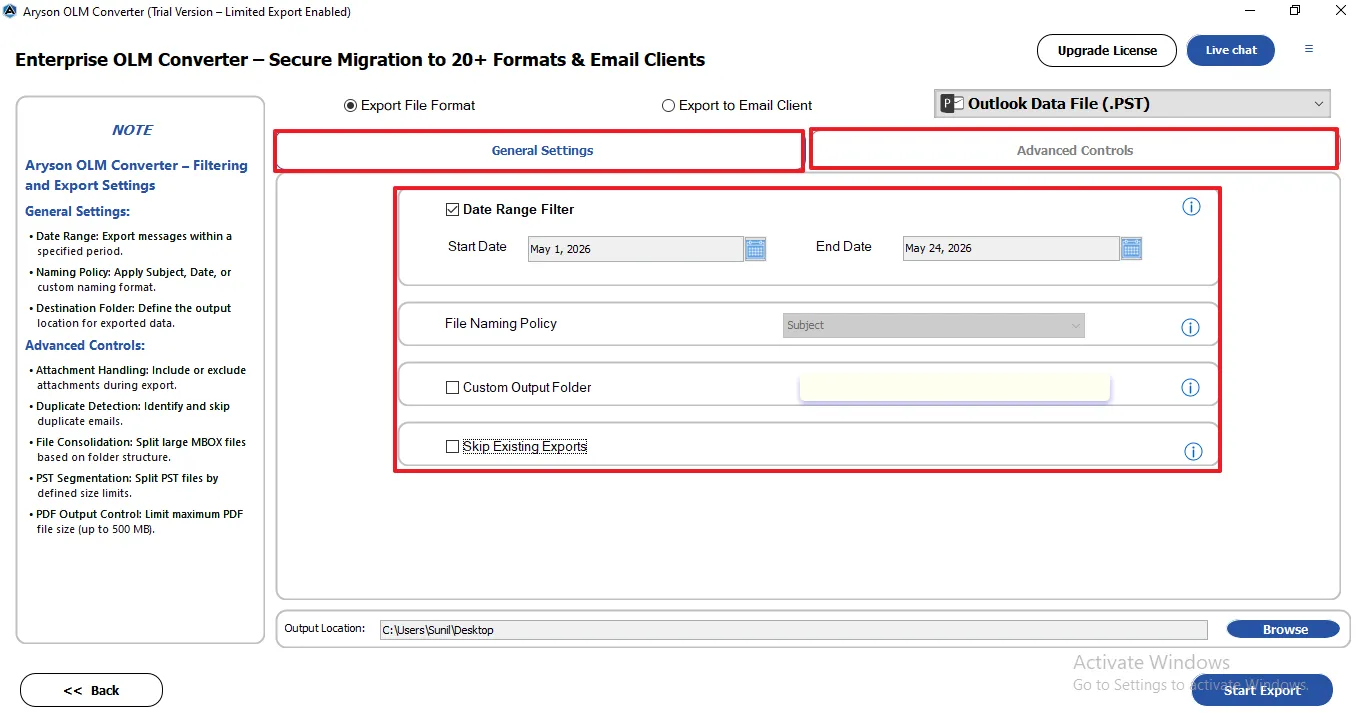Screen dimensions: 1366x728
Task: Open the File Naming Policy Subject dropdown
Action: [x=934, y=325]
